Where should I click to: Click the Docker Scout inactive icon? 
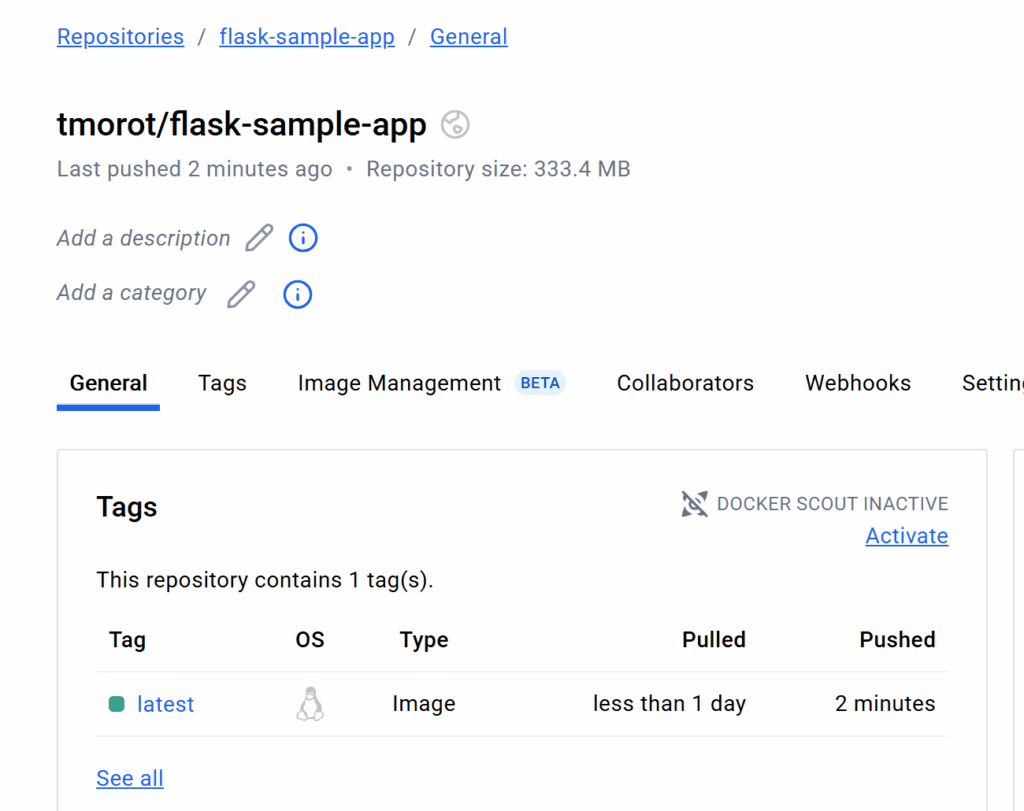point(694,503)
